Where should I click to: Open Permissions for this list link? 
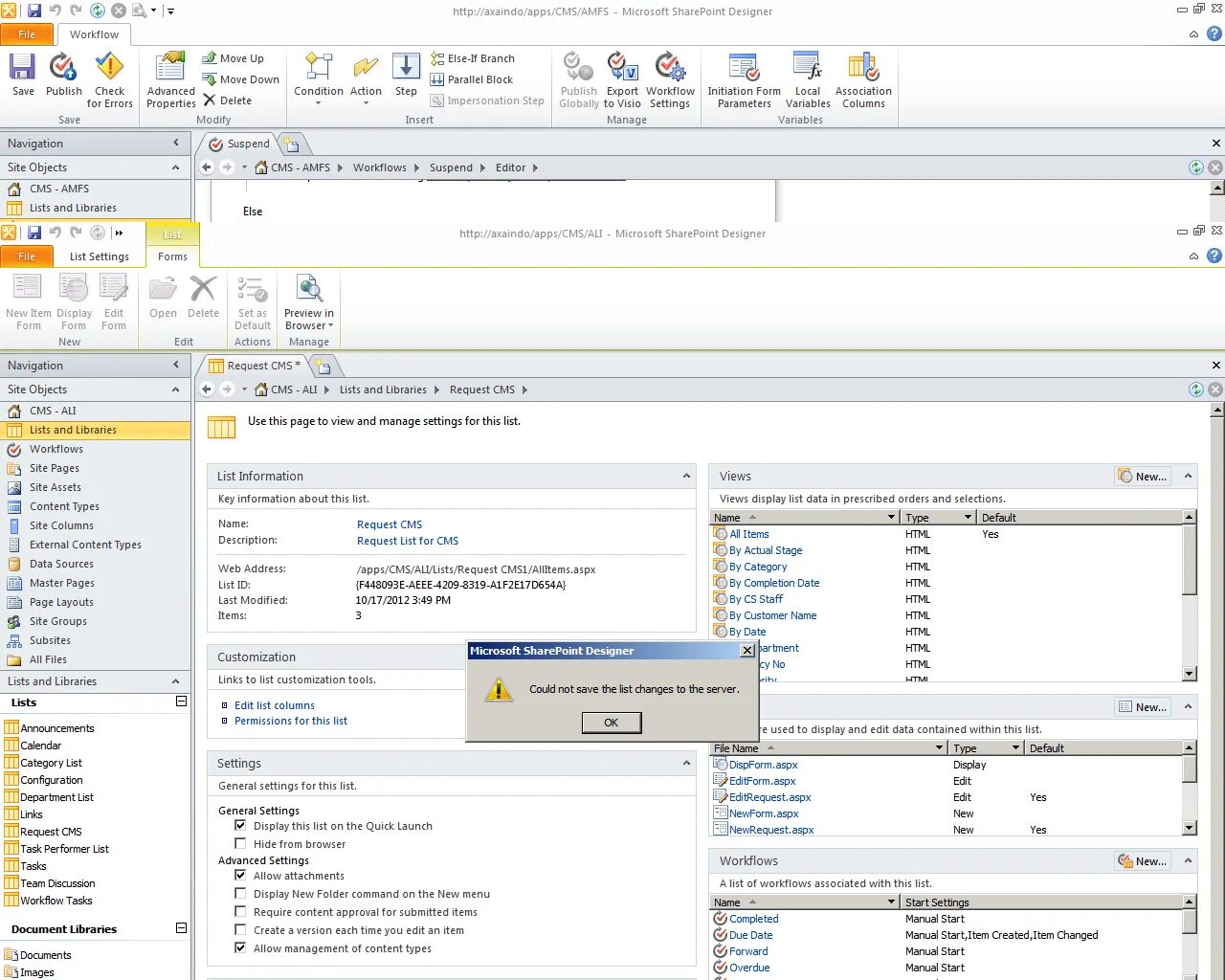(291, 721)
